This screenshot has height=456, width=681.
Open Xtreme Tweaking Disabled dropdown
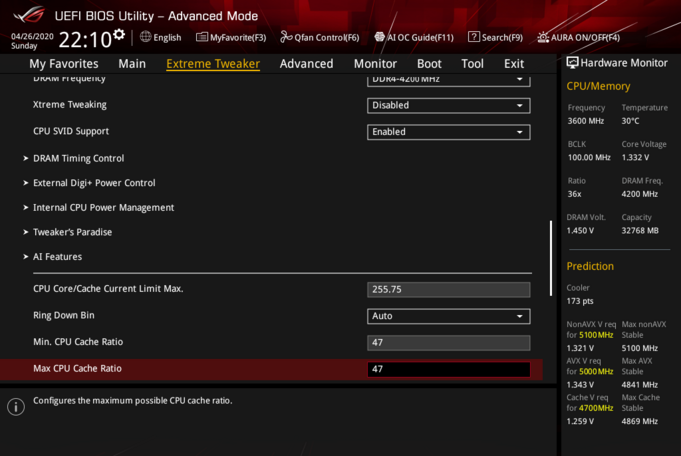(449, 106)
